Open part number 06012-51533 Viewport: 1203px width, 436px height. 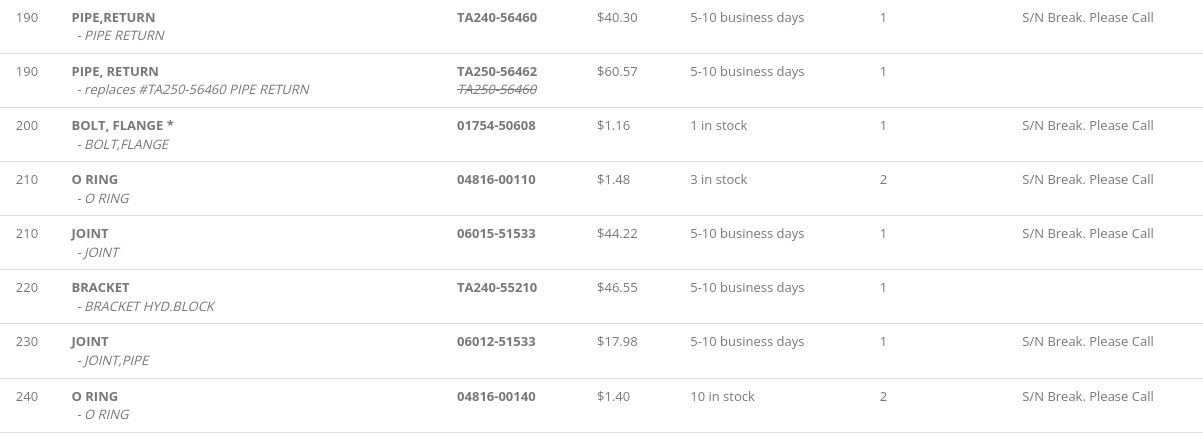click(496, 342)
